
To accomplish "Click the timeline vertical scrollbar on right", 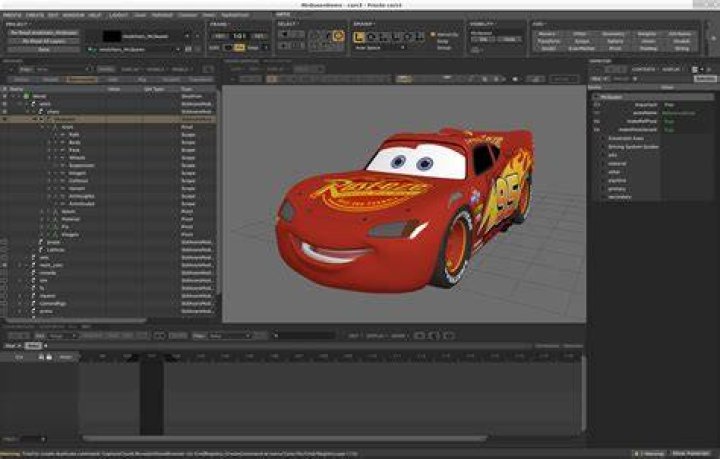I will point(584,392).
